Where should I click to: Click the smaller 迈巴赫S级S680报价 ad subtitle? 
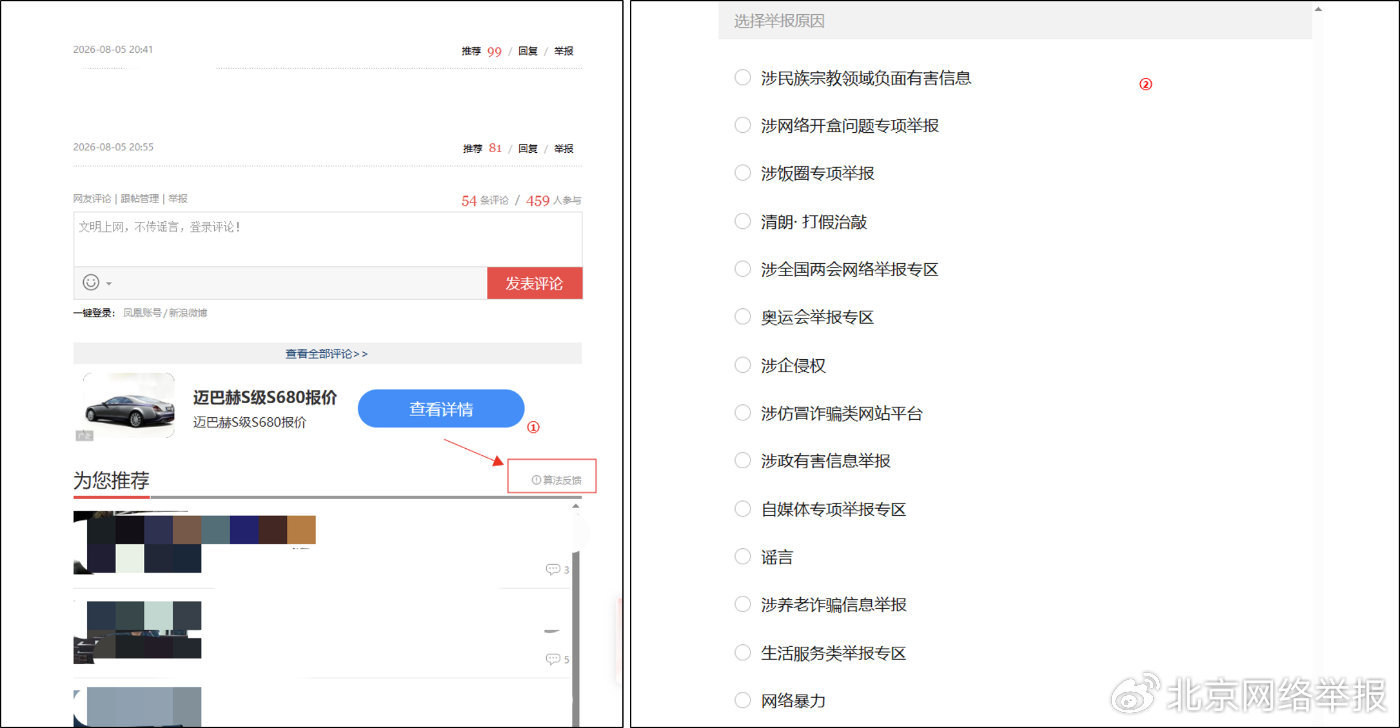point(250,423)
